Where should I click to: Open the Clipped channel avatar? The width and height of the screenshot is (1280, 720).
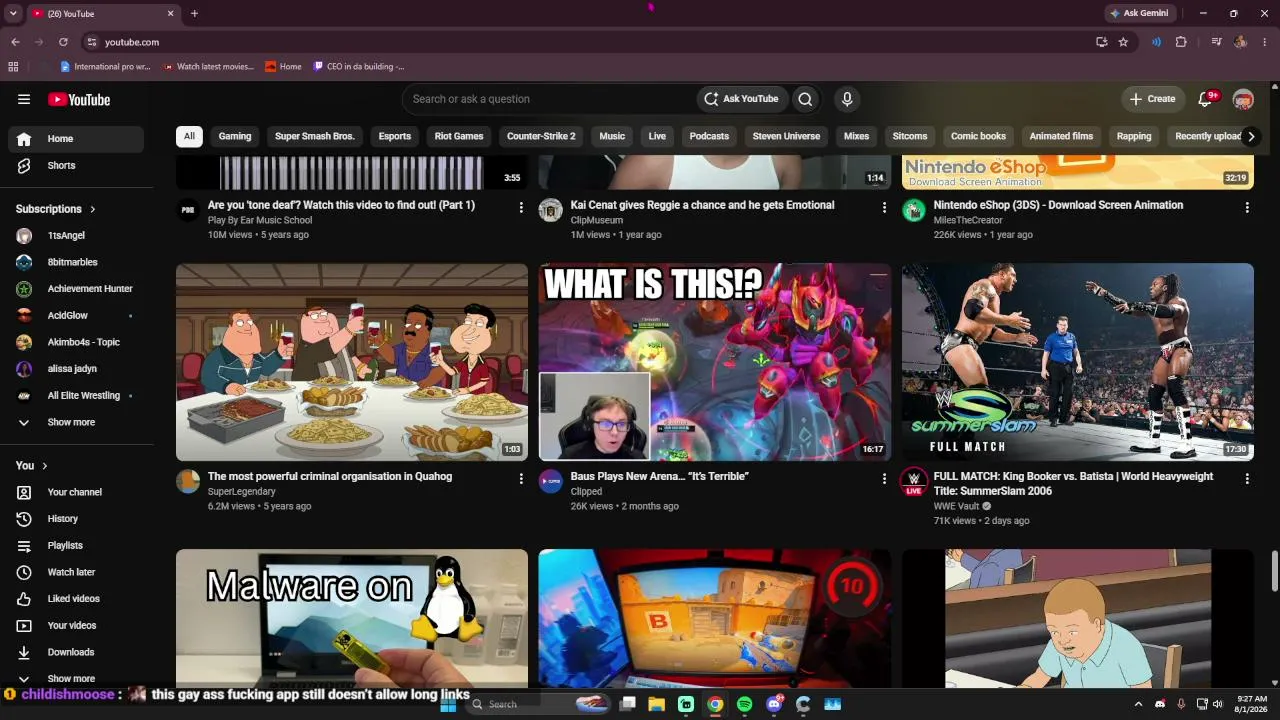point(551,481)
